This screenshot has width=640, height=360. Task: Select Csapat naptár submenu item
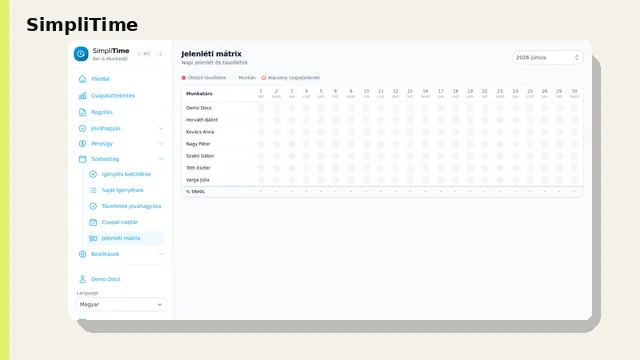120,222
